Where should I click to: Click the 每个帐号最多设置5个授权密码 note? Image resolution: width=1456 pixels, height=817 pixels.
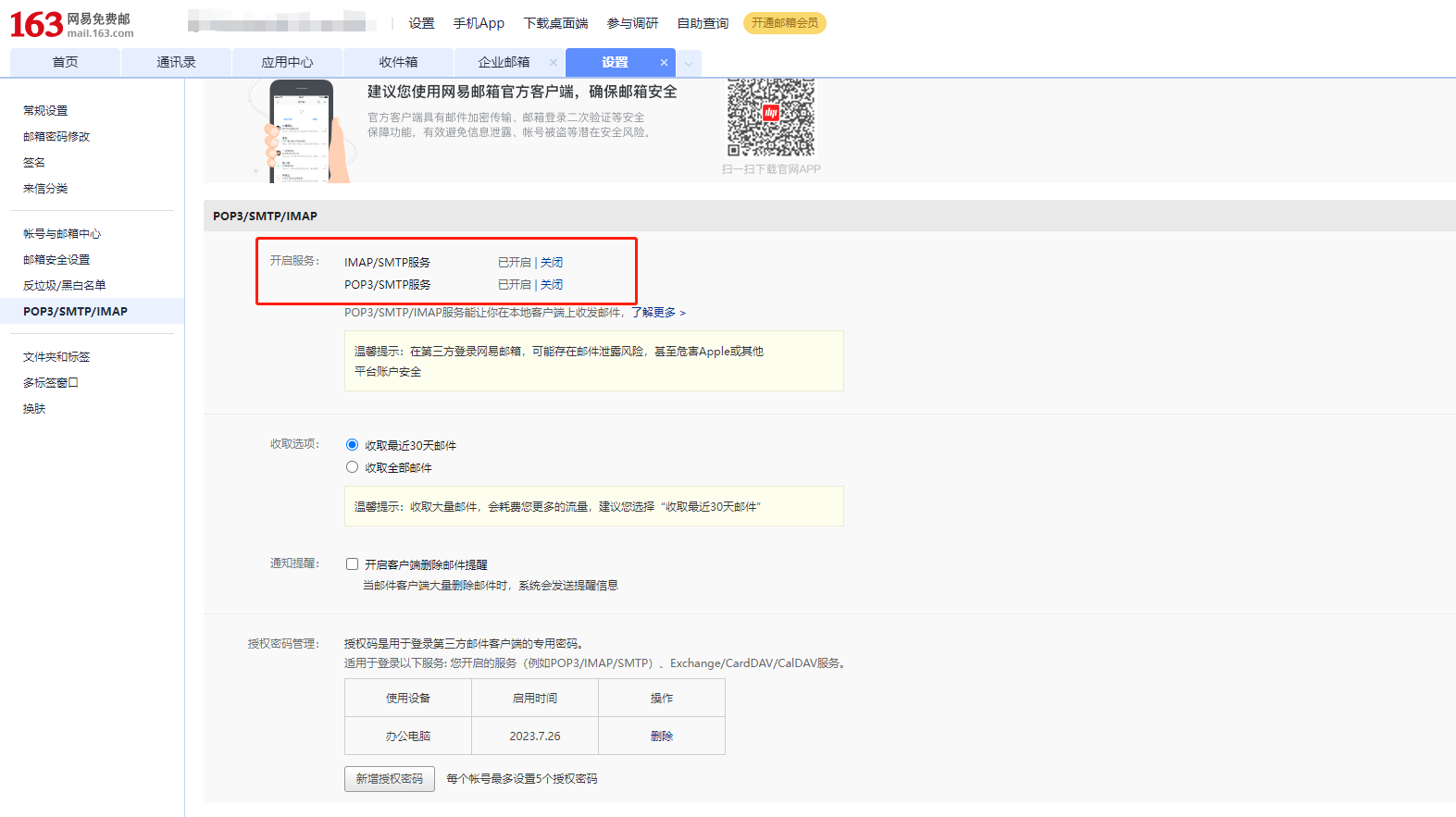pyautogui.click(x=522, y=779)
